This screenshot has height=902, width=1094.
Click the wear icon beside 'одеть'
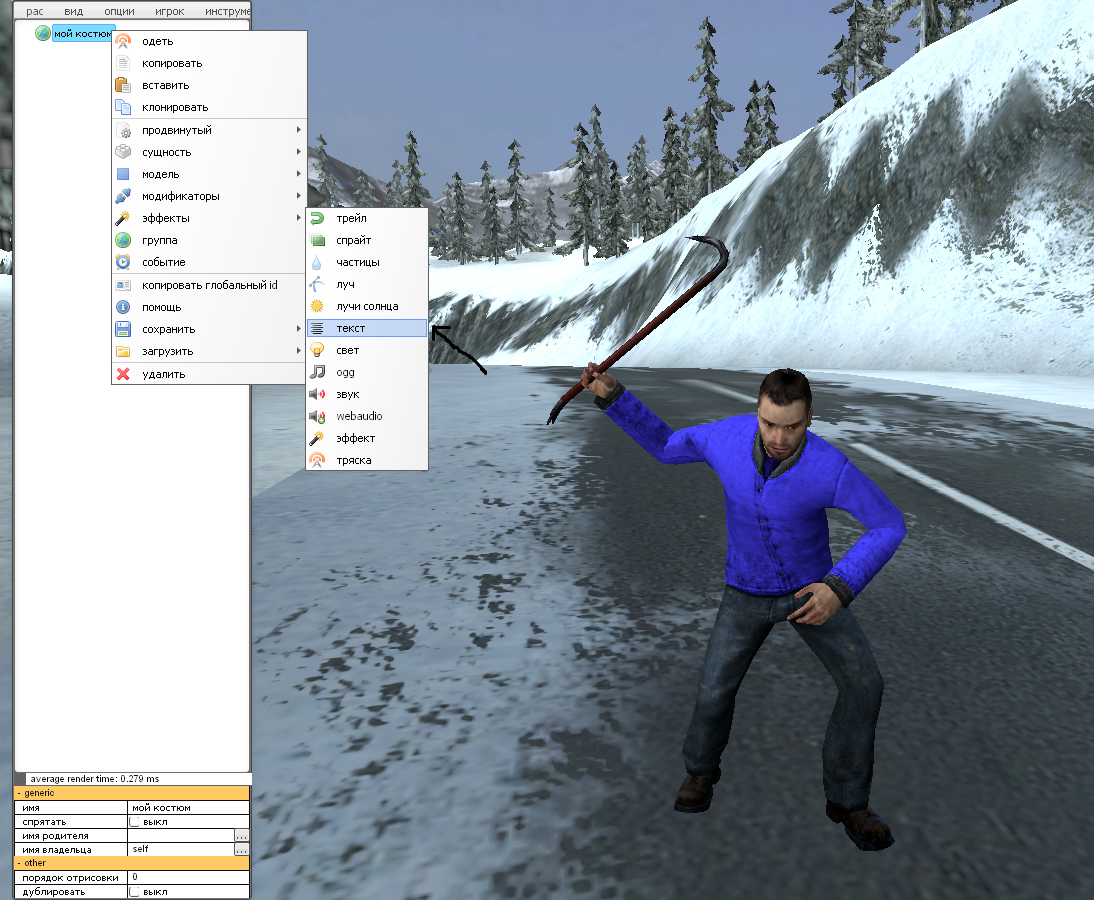[123, 41]
